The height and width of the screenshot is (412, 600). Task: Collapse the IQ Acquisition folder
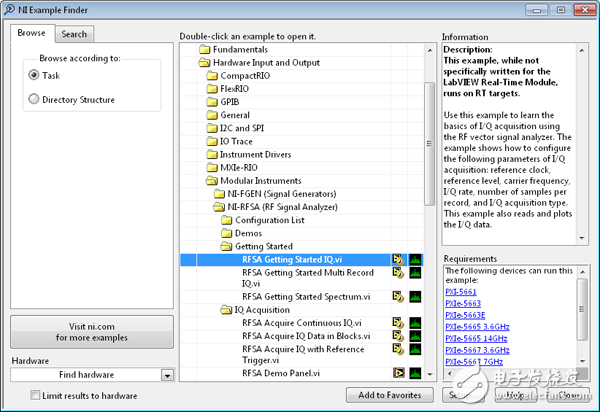[x=226, y=310]
